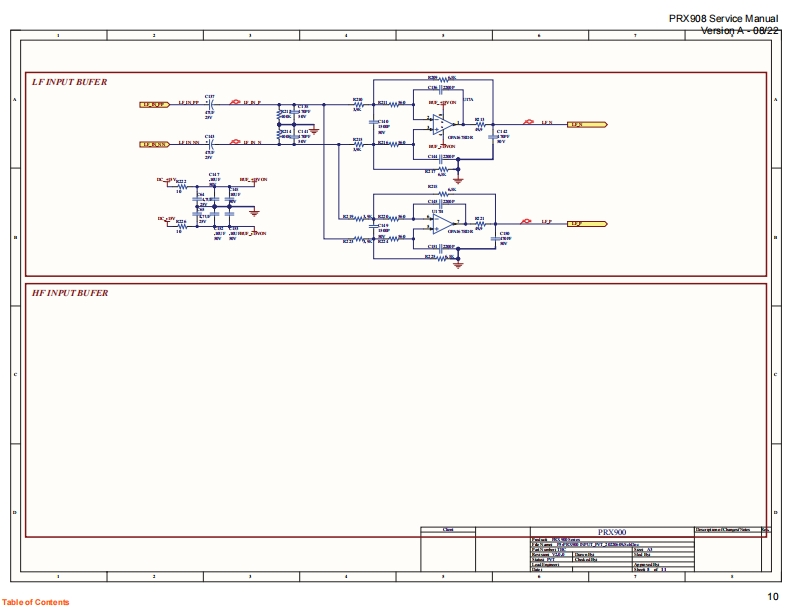Click the LF INPUT BUFER section heading
The height and width of the screenshot is (613, 793).
tap(70, 81)
